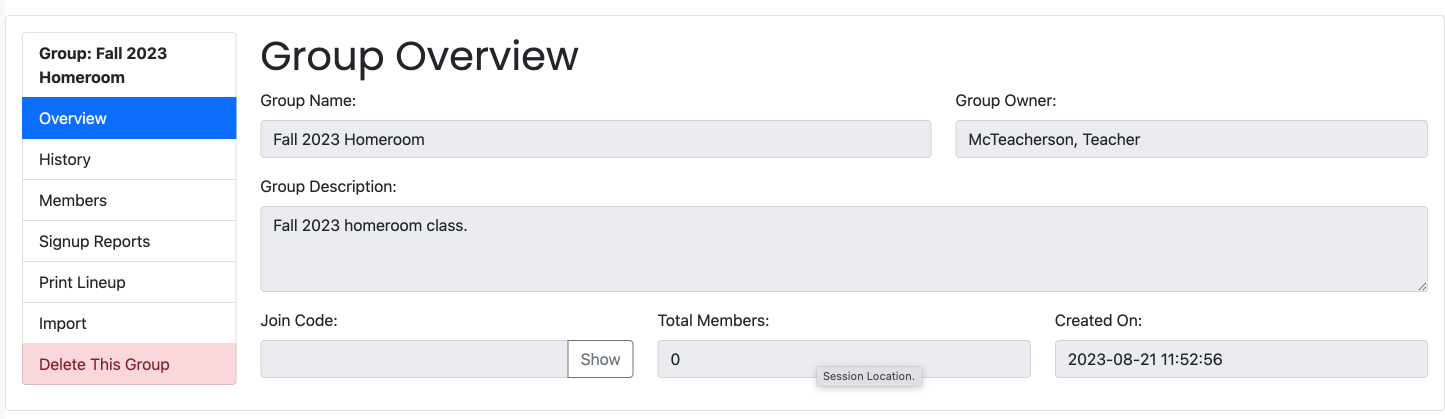1445x419 pixels.
Task: Click the Group Description text area
Action: (844, 249)
